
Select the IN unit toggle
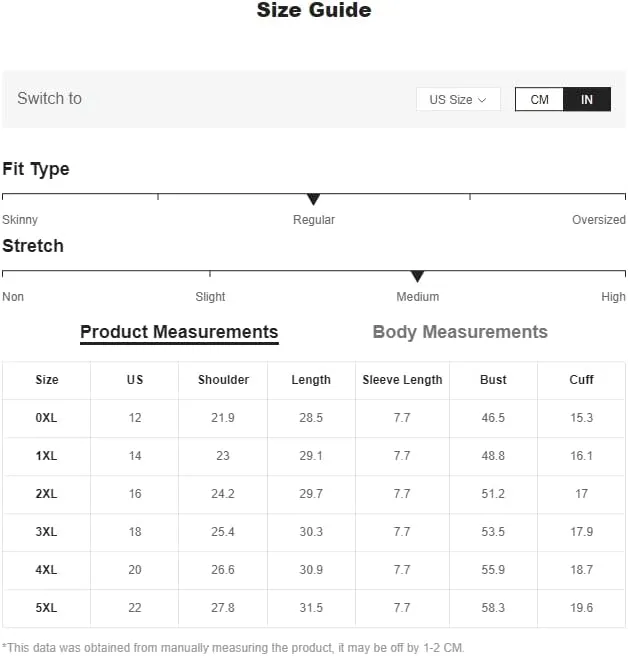click(587, 100)
